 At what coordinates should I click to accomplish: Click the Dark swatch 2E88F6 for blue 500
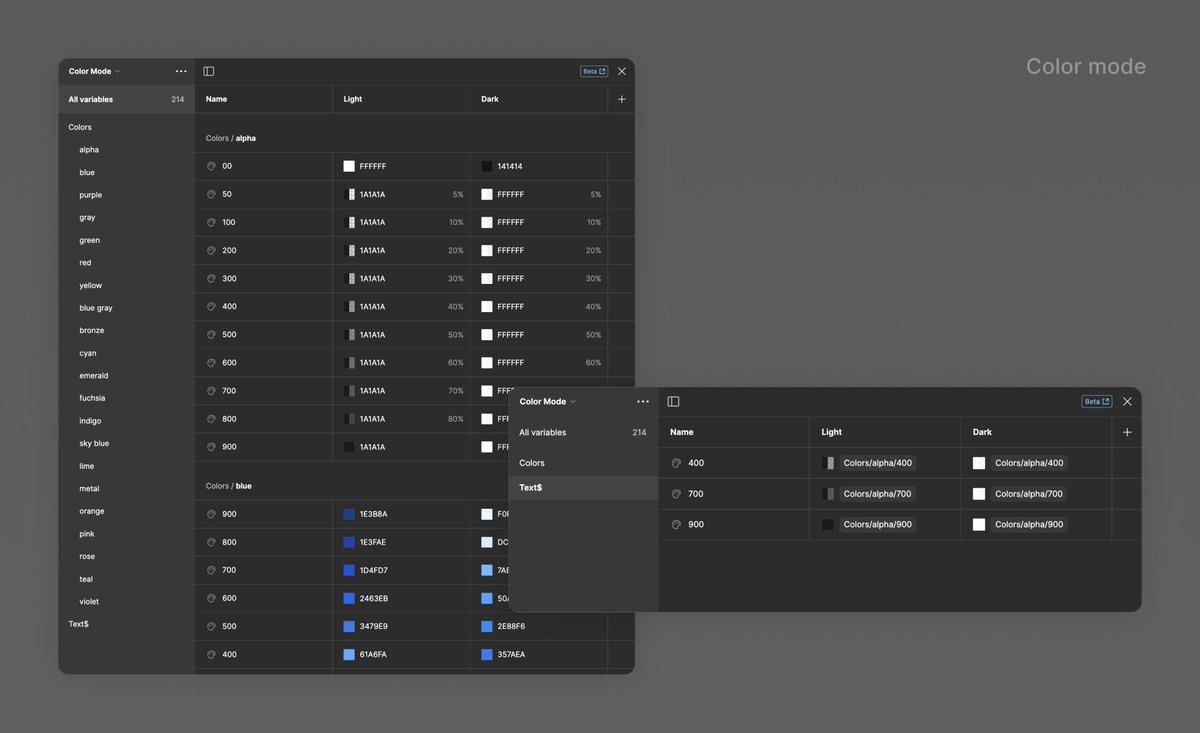point(487,626)
